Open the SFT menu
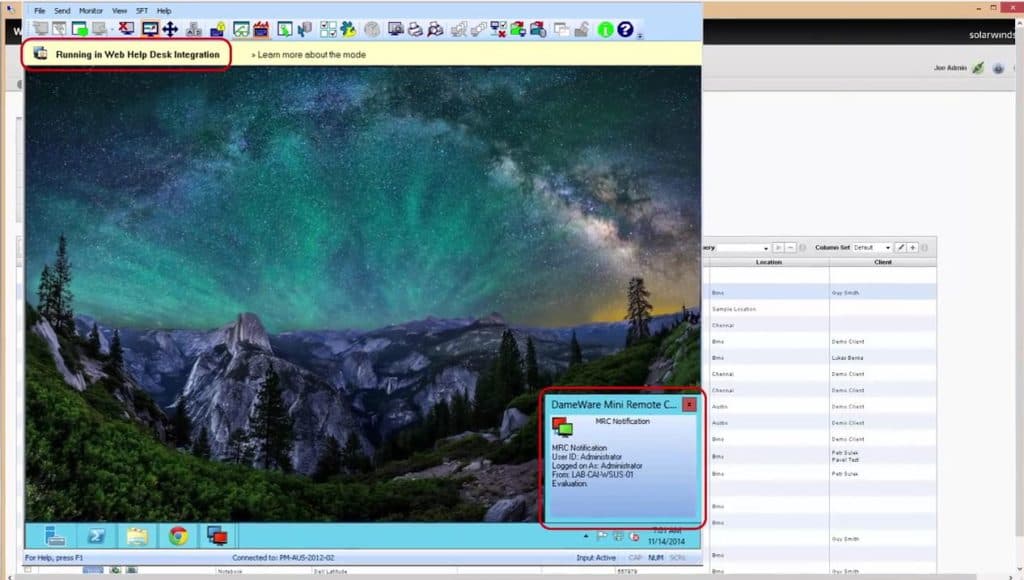The image size is (1024, 580). tap(142, 11)
